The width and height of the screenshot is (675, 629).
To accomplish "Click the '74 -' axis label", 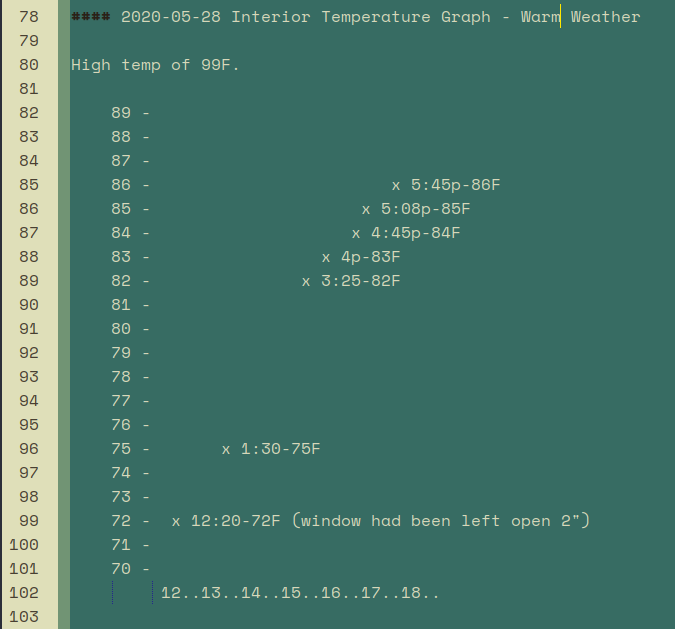I will click(x=130, y=473).
